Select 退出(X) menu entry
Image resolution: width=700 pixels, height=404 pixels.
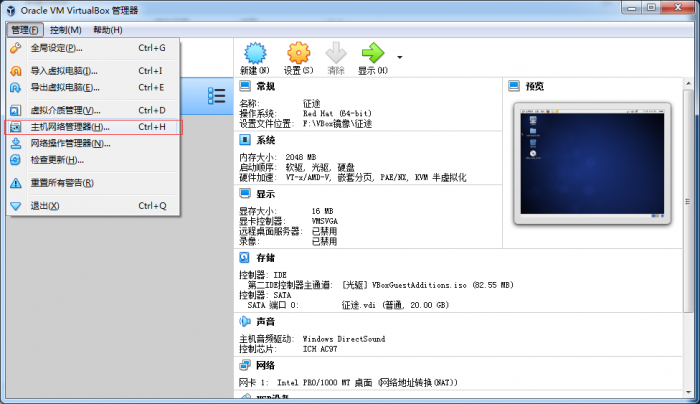93,206
